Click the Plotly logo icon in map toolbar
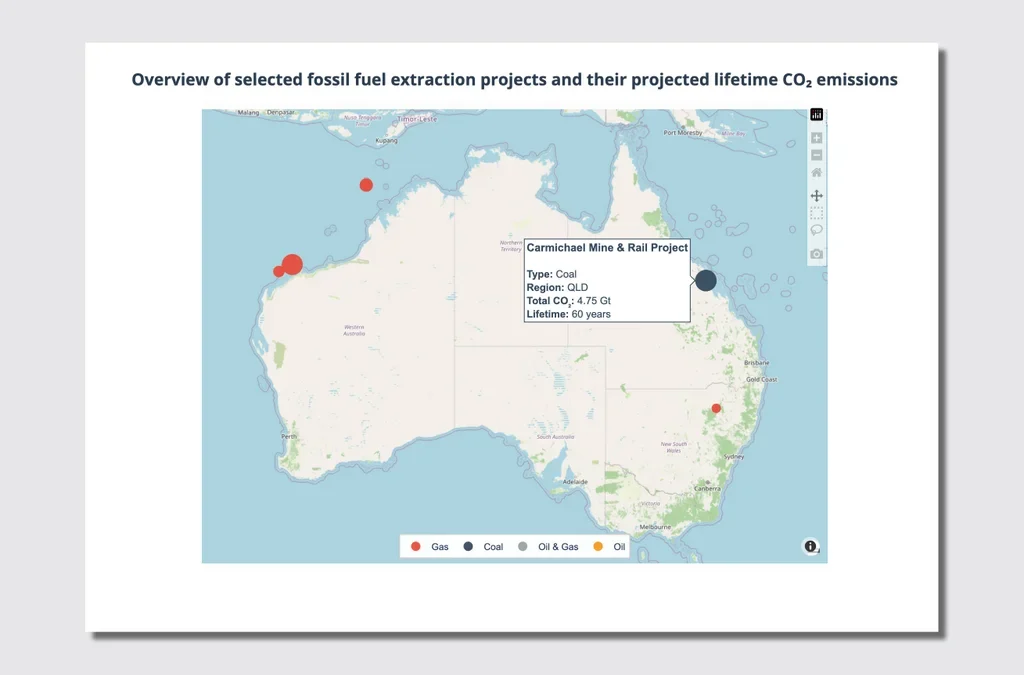1024x675 pixels. point(816,115)
